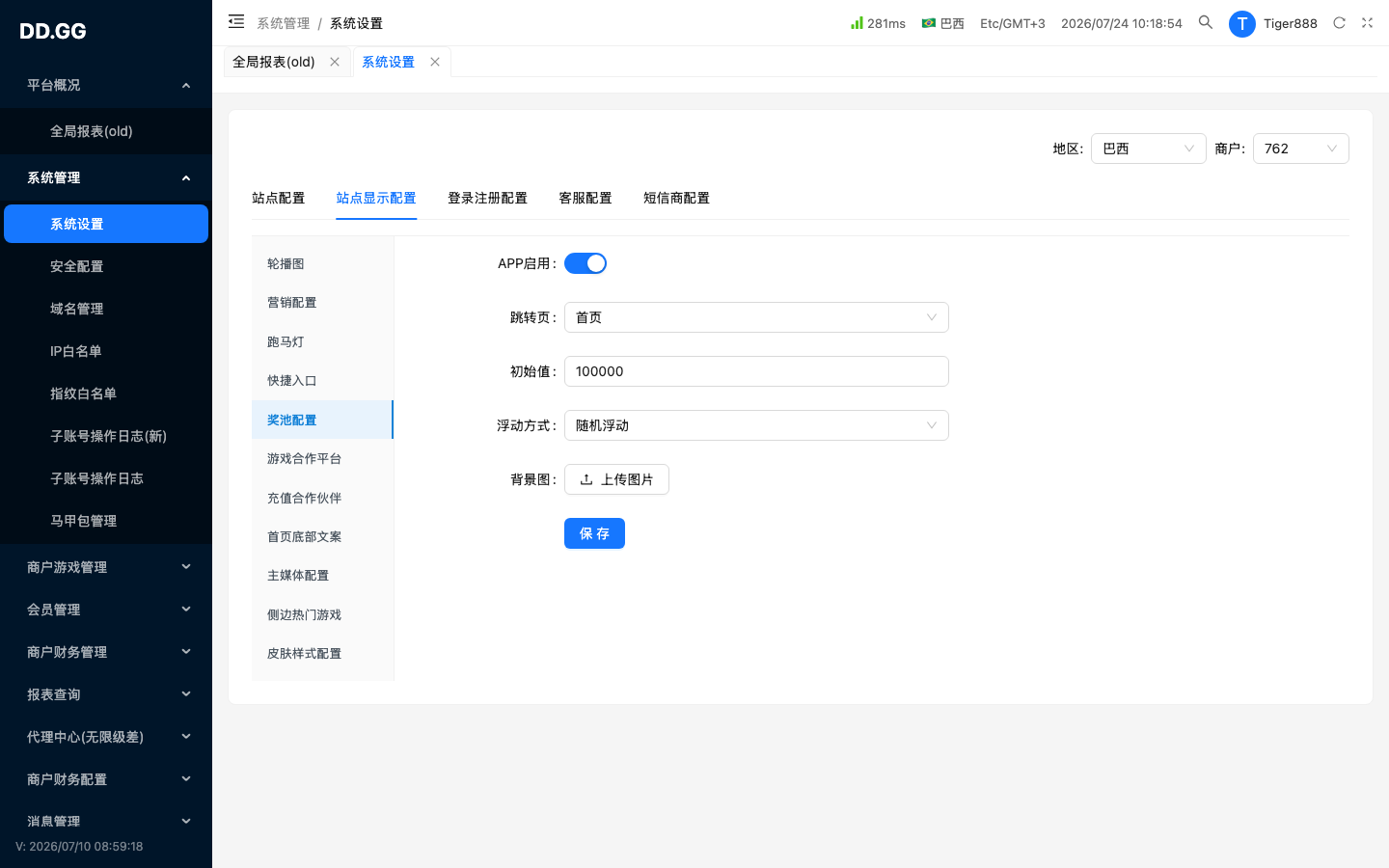Screen dimensions: 1389x868
Task: Select 主媒体配置 in the settings list
Action: point(322,576)
